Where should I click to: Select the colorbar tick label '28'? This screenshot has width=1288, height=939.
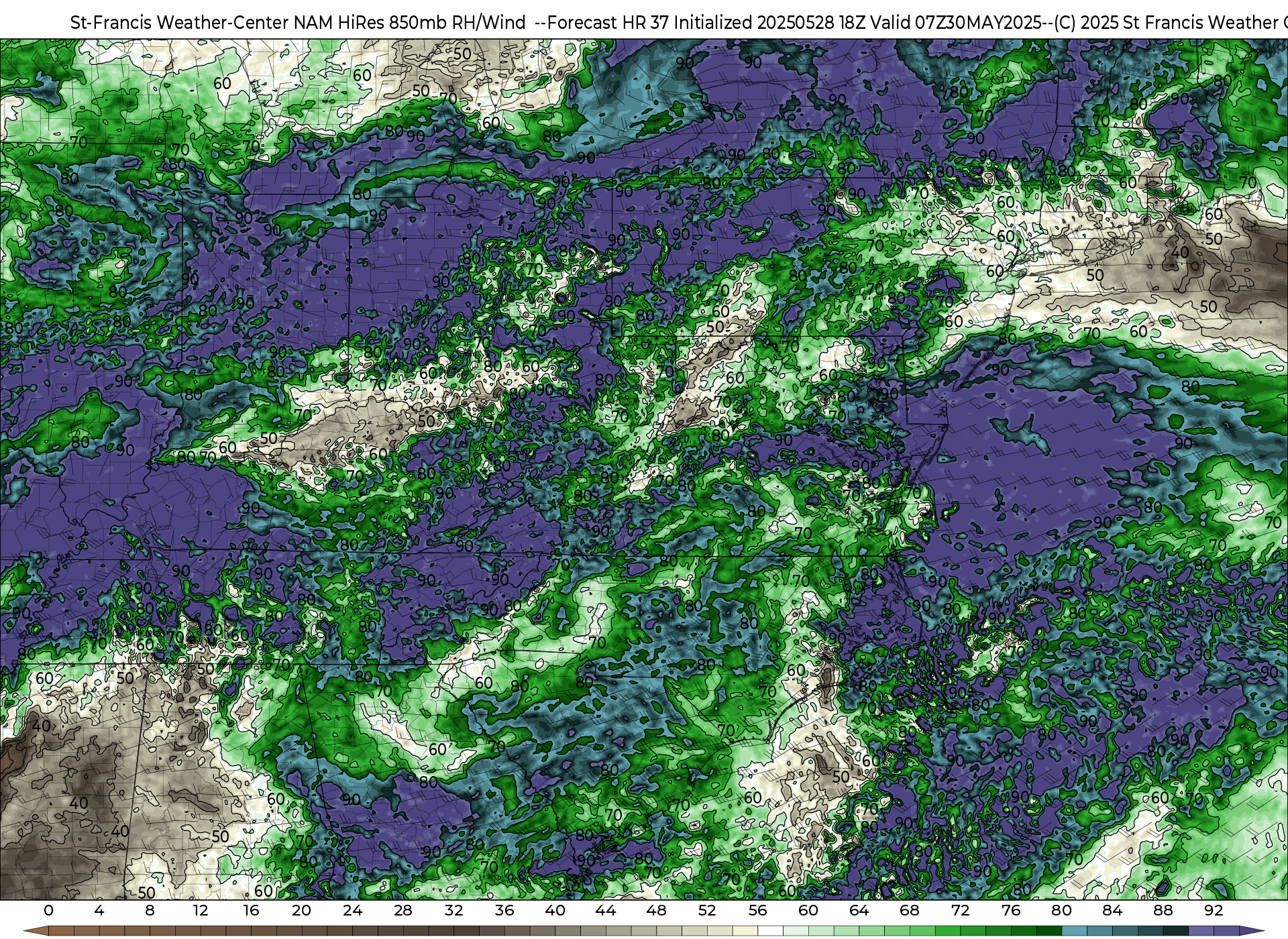(x=403, y=911)
